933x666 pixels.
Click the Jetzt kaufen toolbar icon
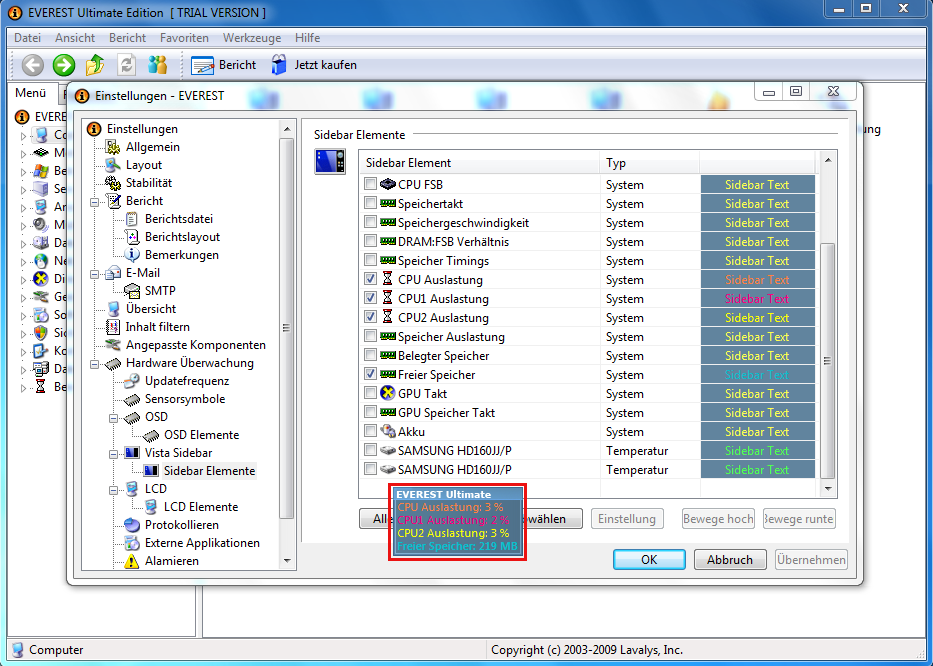click(279, 65)
